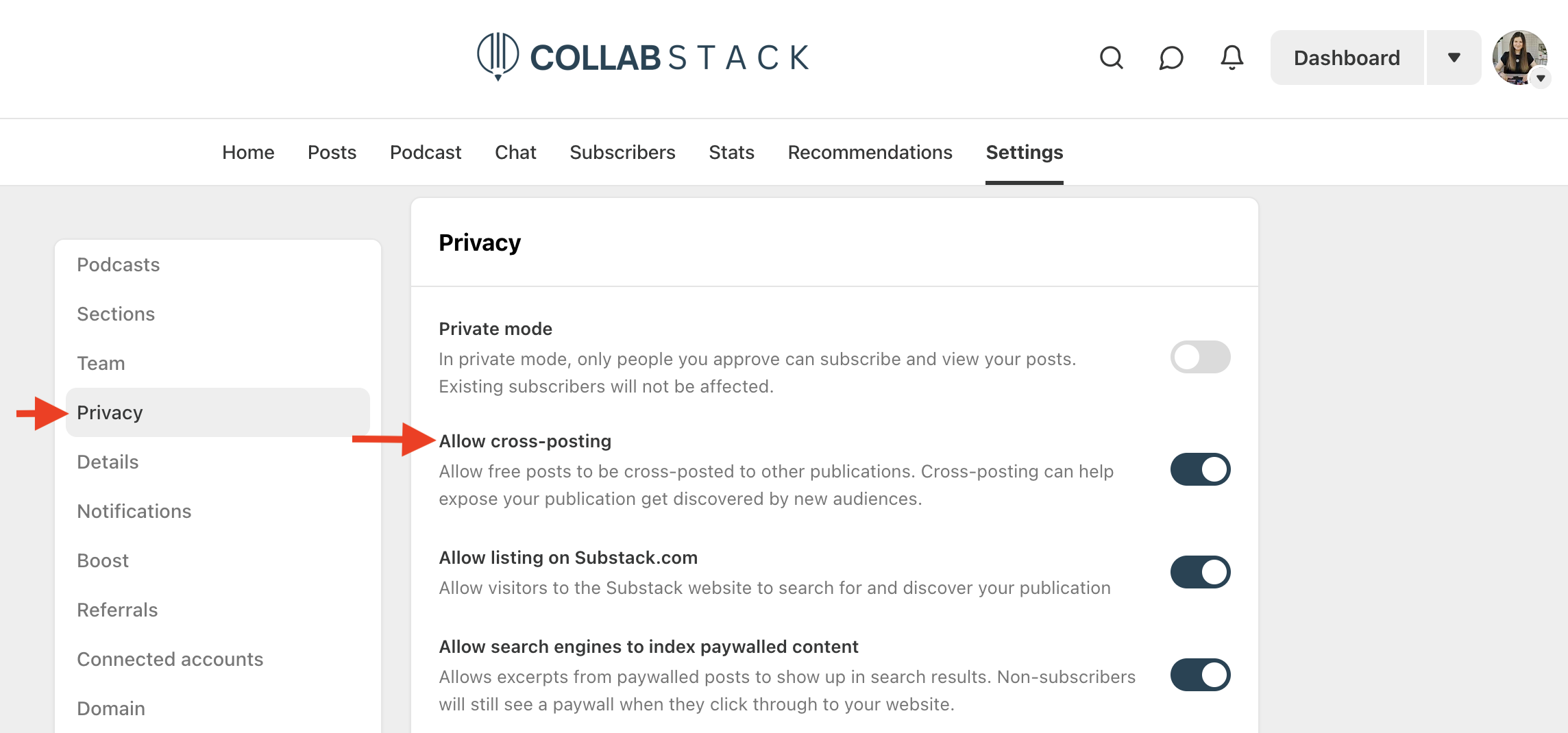Screen dimensions: 1568x733
Task: Switch to the Subscribers tab
Action: [x=622, y=152]
